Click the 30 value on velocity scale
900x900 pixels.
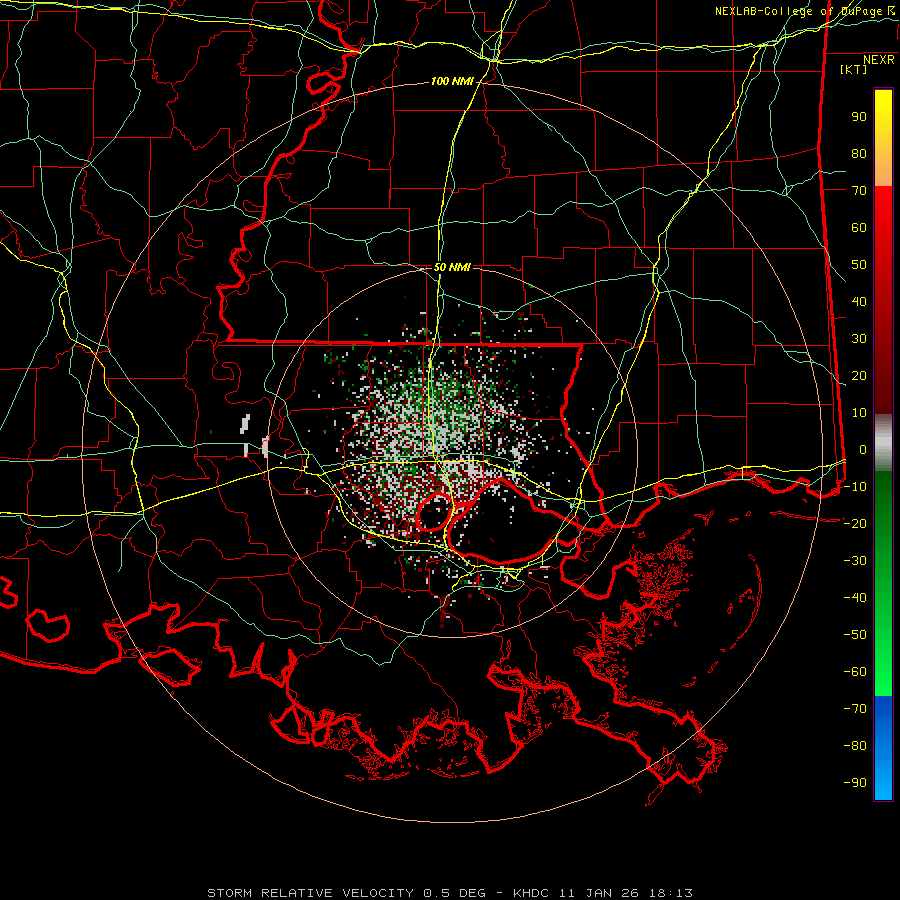(x=859, y=339)
